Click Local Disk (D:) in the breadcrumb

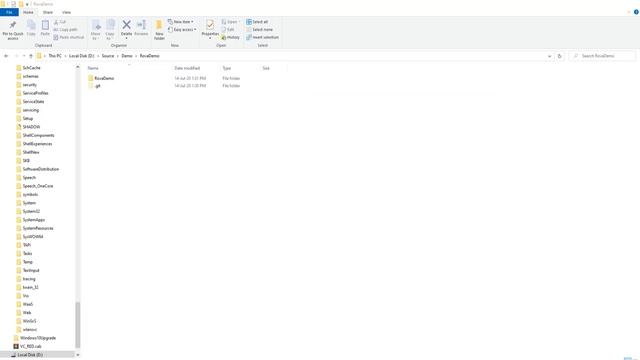tap(81, 56)
